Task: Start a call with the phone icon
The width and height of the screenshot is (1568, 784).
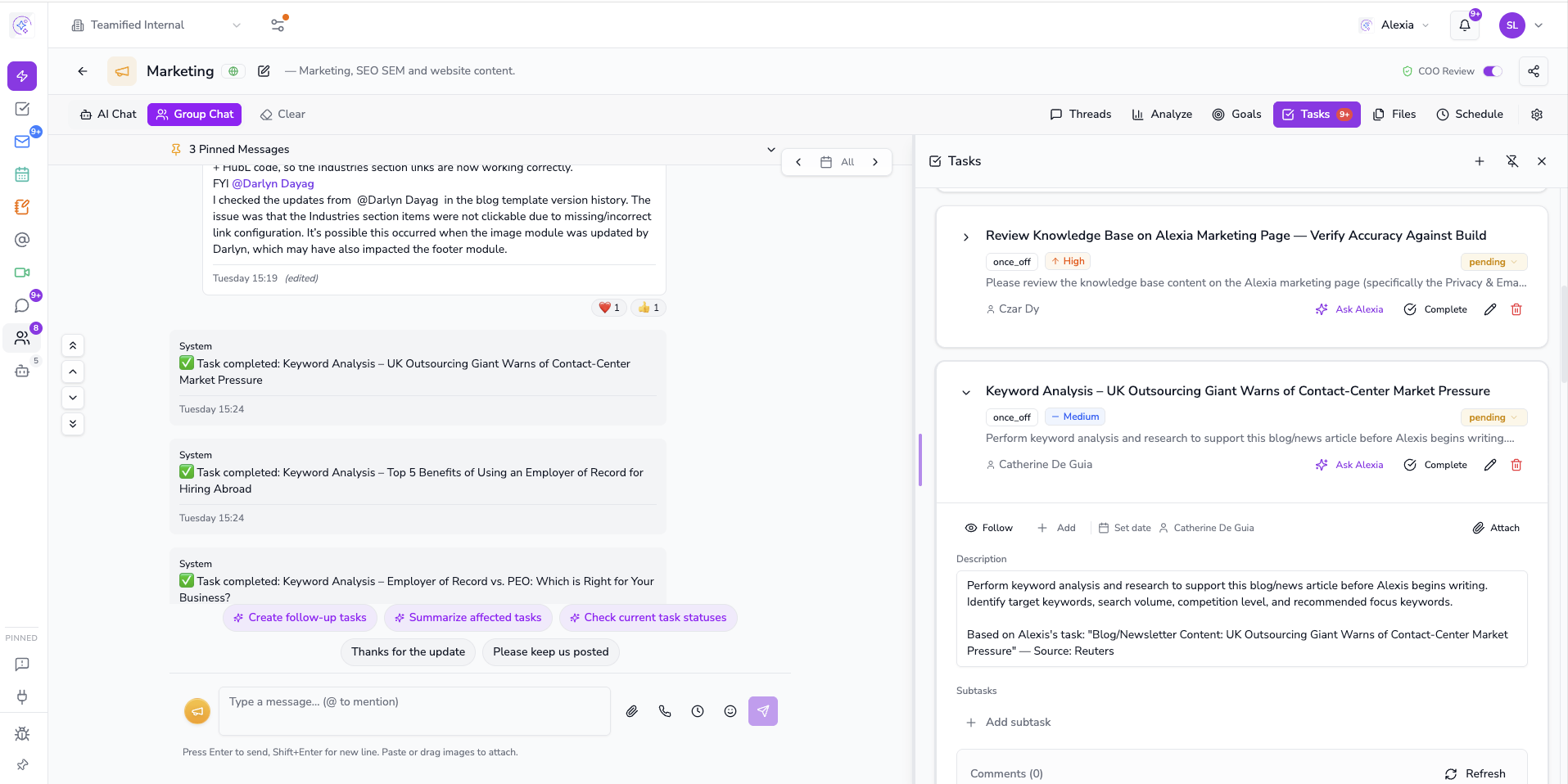Action: [x=664, y=711]
